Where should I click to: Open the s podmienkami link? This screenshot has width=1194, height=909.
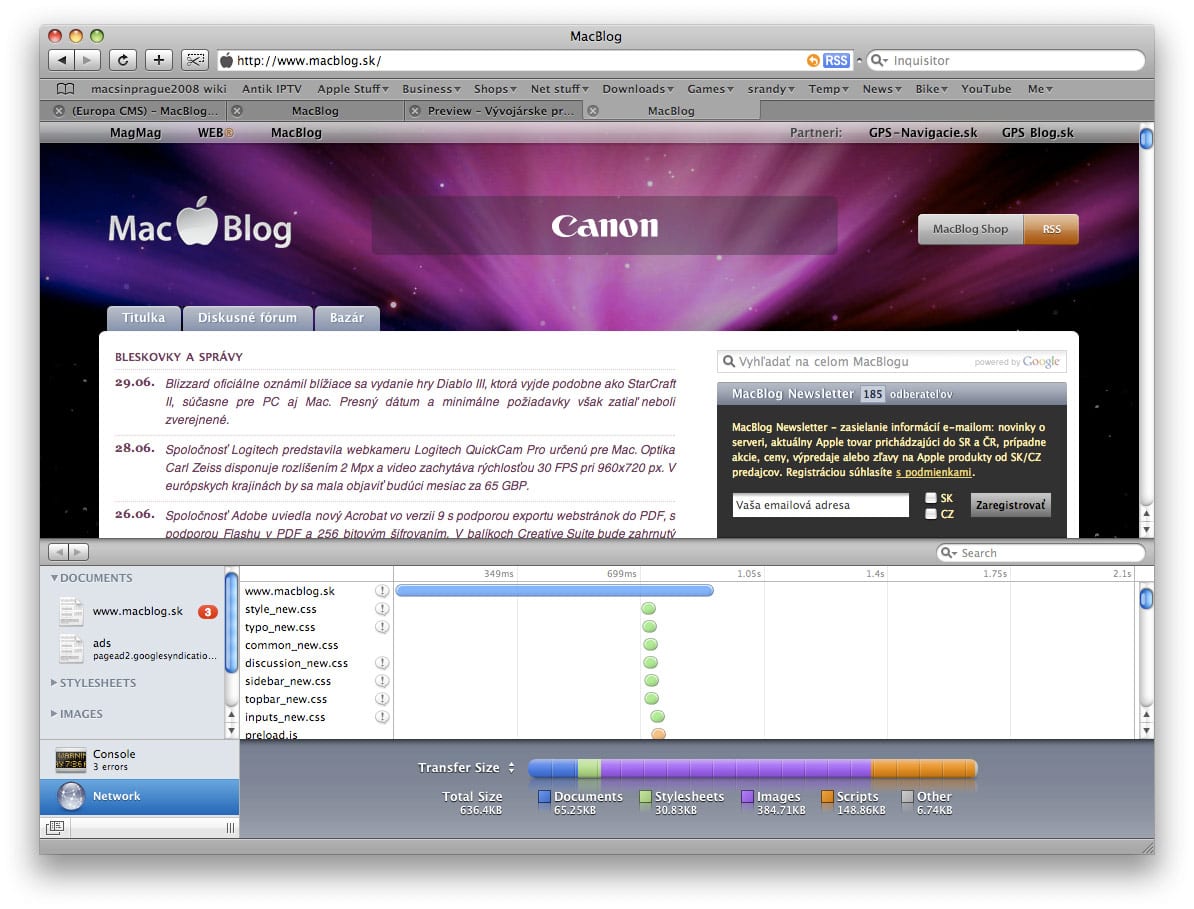(x=934, y=472)
